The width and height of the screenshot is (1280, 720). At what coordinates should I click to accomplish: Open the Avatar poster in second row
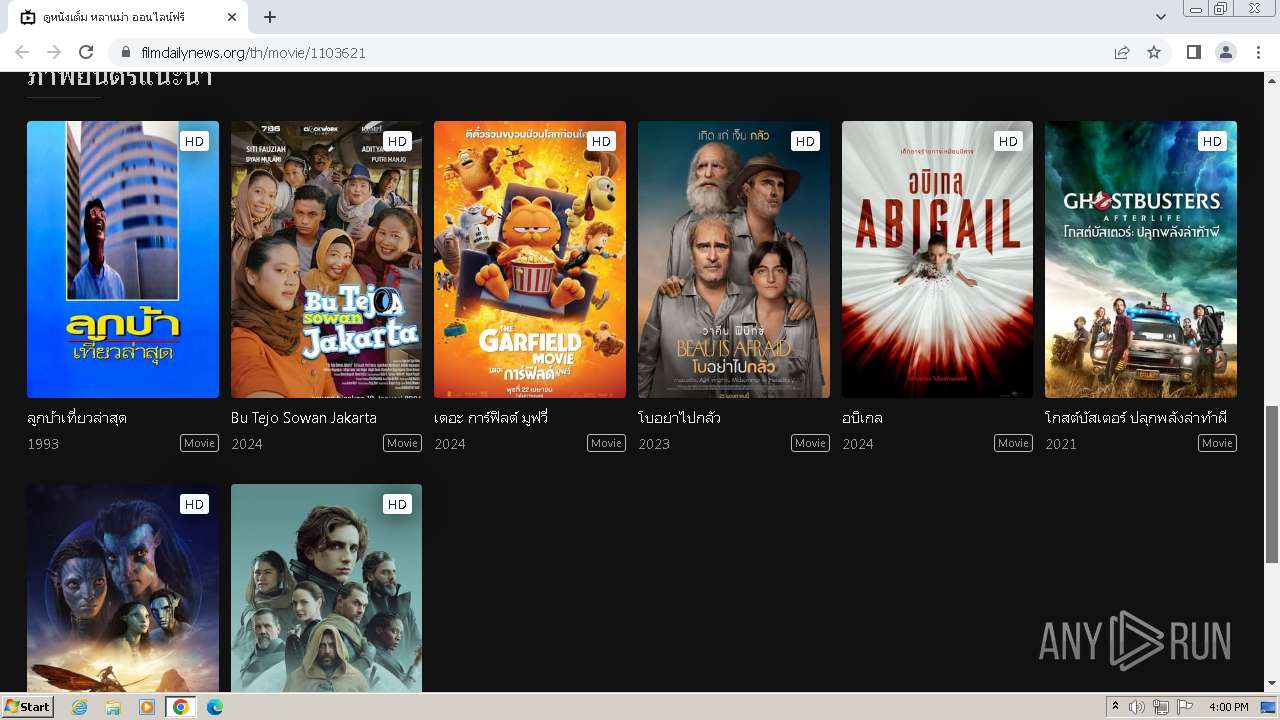click(x=123, y=588)
